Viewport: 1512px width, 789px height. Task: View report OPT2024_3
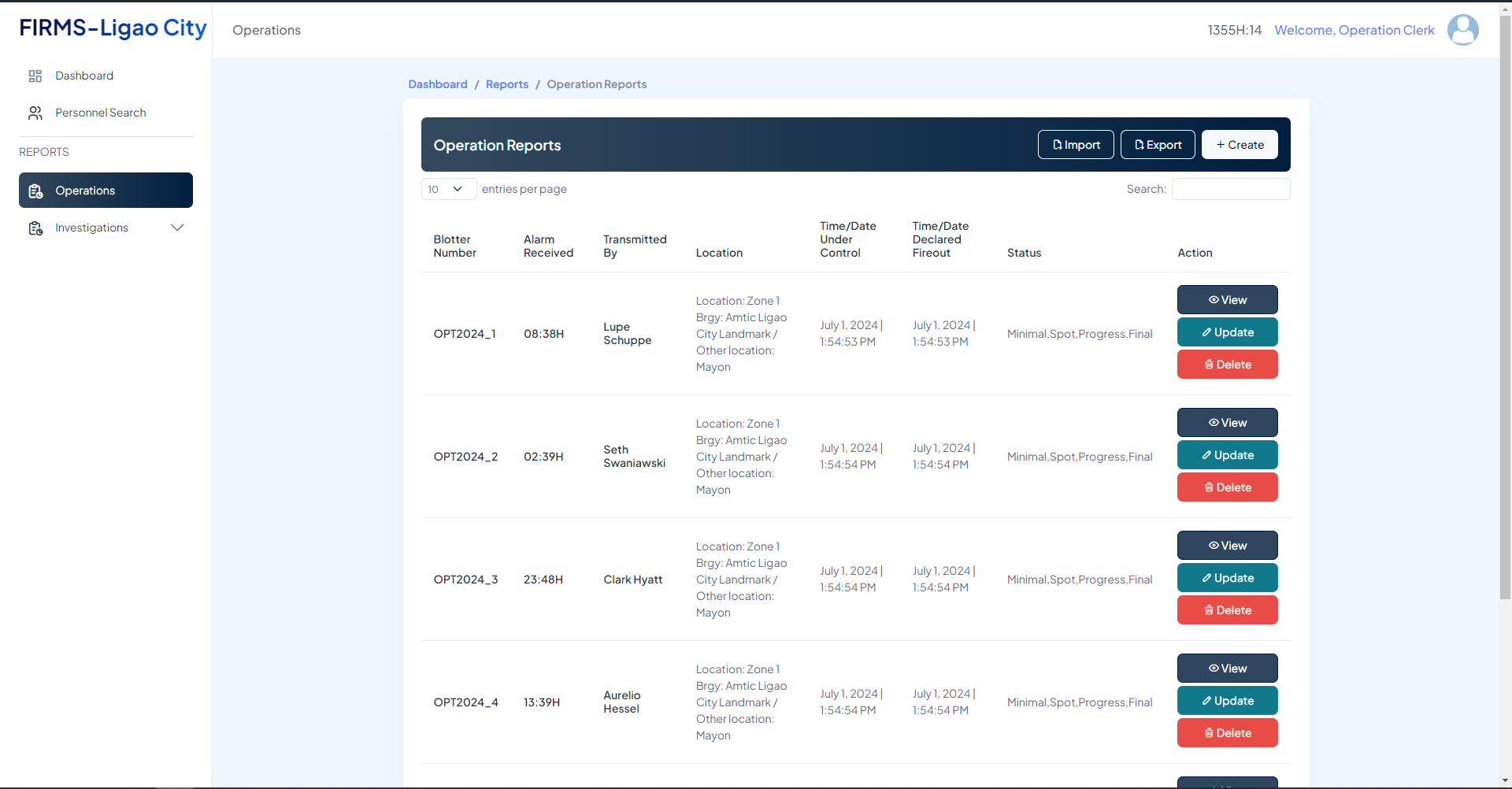click(1227, 546)
